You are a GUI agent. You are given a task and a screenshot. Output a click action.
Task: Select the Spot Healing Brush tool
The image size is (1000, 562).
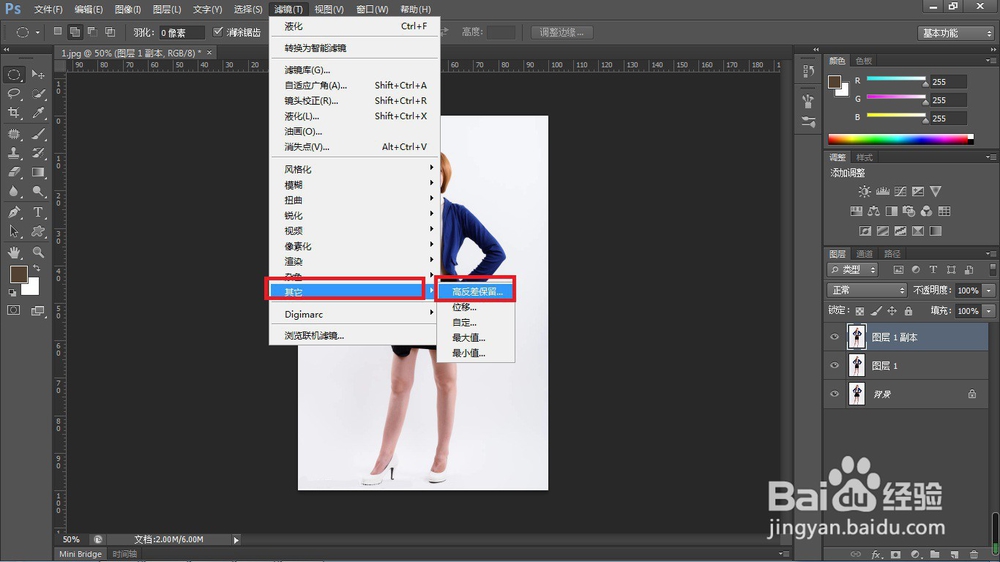tap(14, 134)
